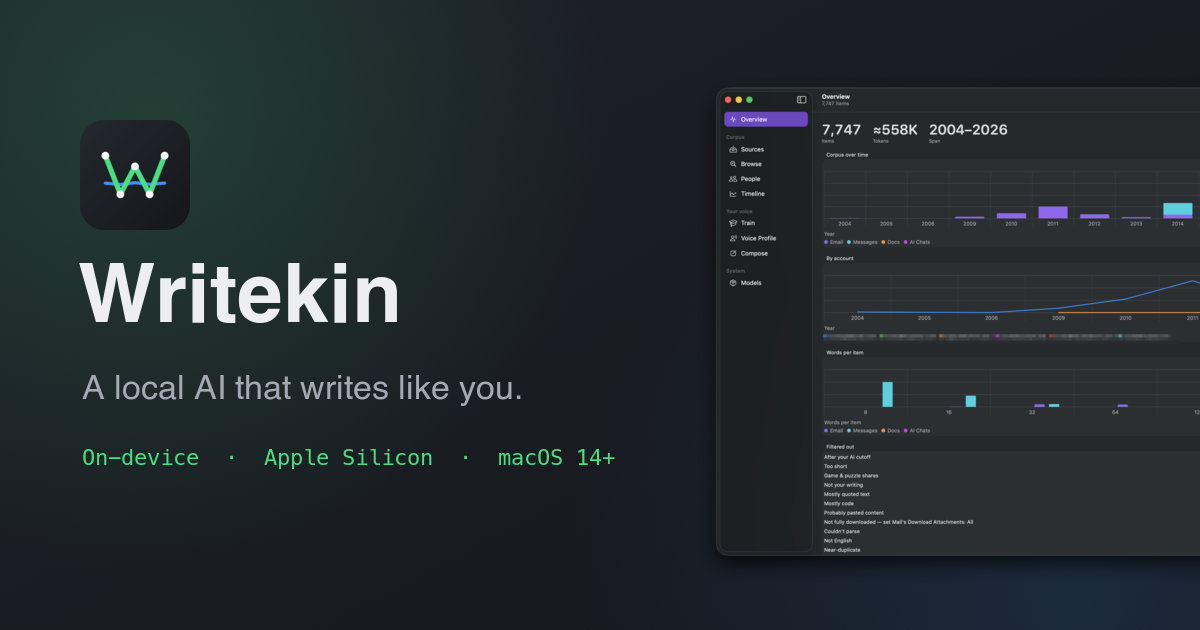Click Messages dot in Words per item legend

pos(849,431)
